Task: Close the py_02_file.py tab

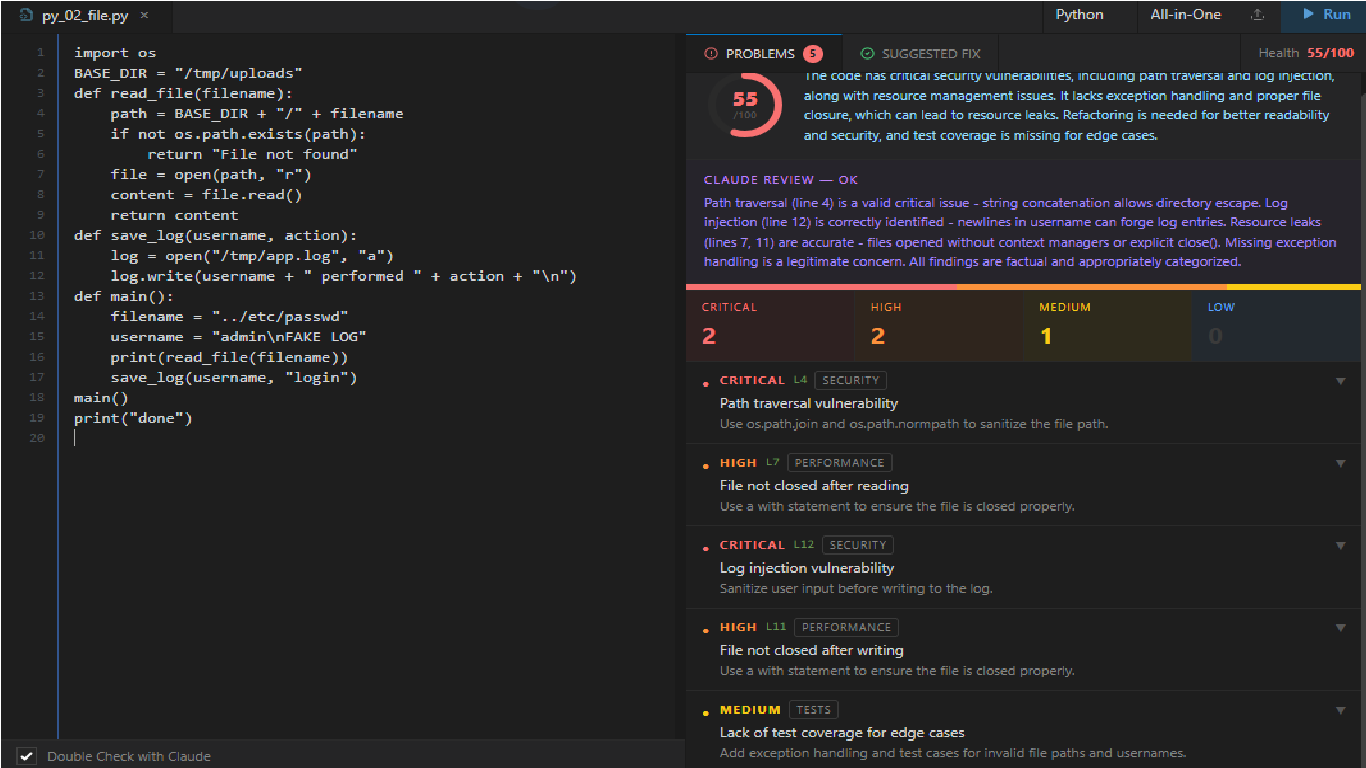Action: 144,16
